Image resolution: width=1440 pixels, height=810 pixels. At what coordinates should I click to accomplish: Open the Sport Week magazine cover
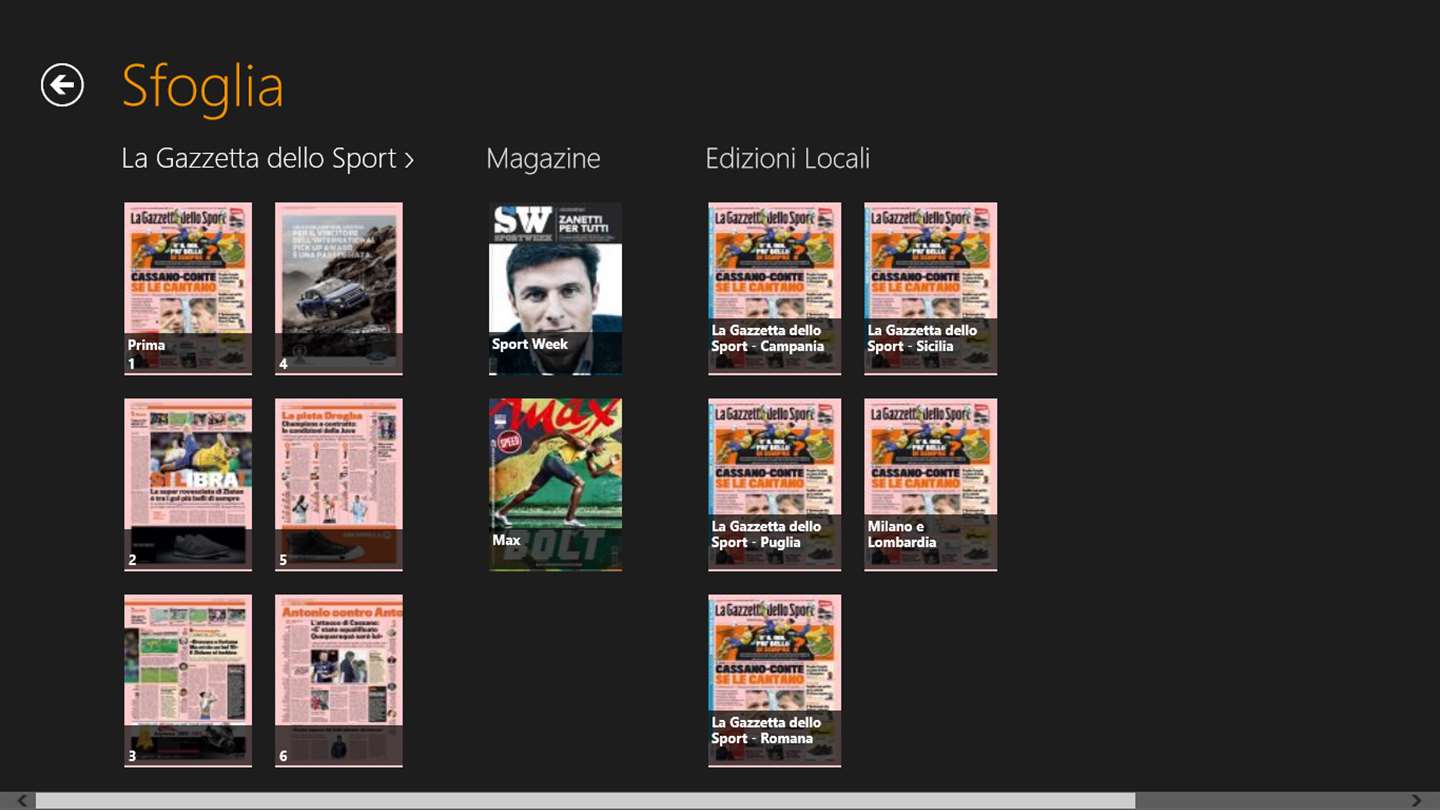pos(555,288)
